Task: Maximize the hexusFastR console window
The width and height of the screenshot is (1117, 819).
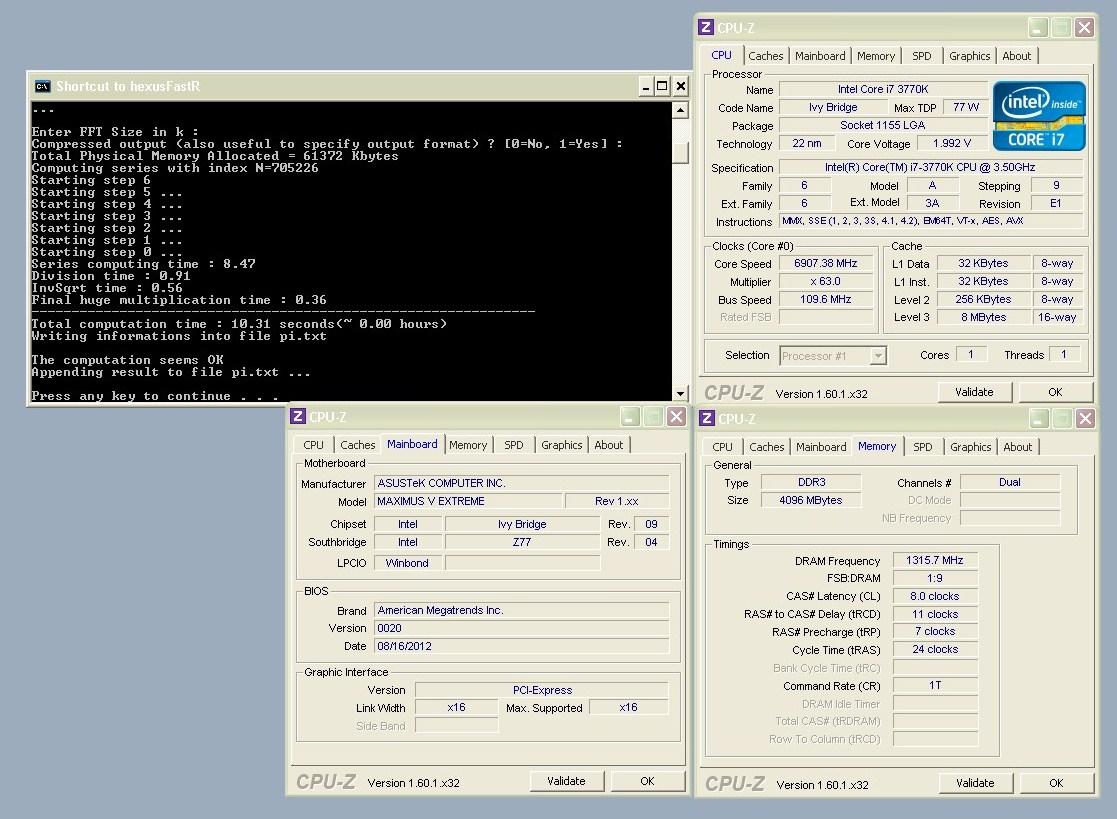Action: pos(662,86)
